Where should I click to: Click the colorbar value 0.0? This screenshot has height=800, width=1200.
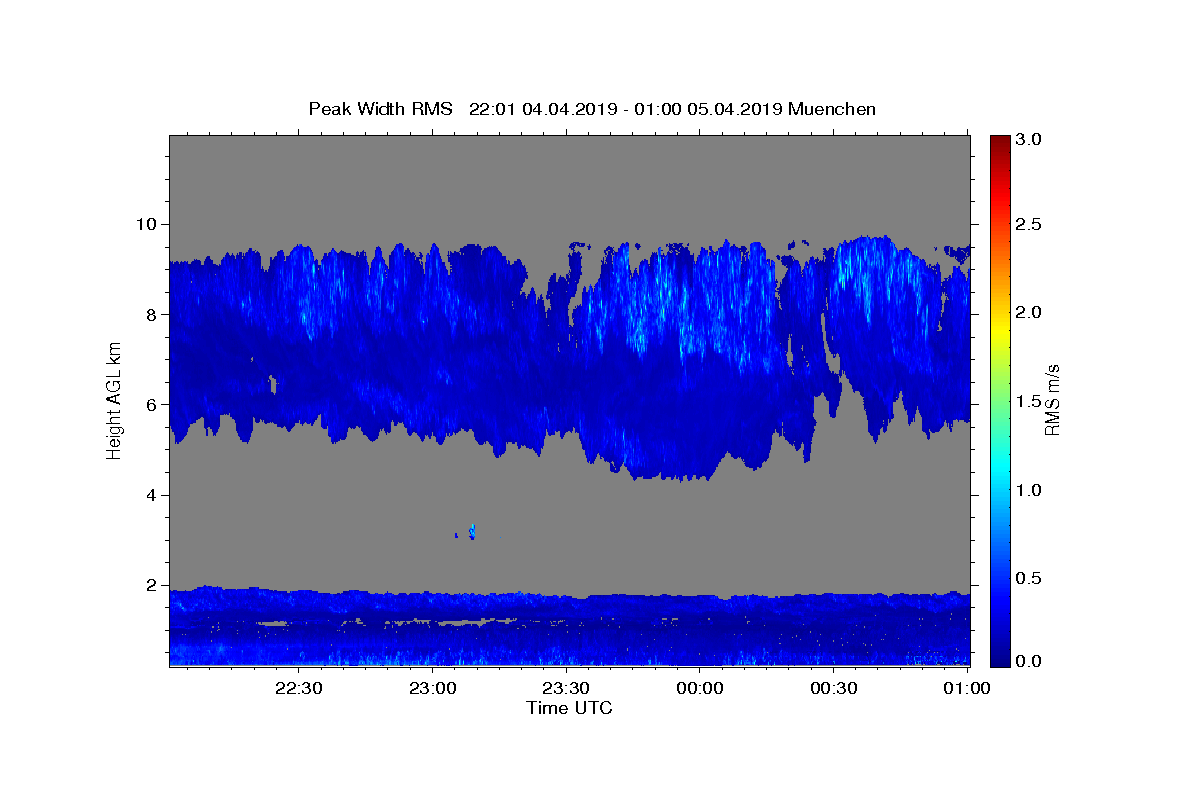tap(1030, 662)
